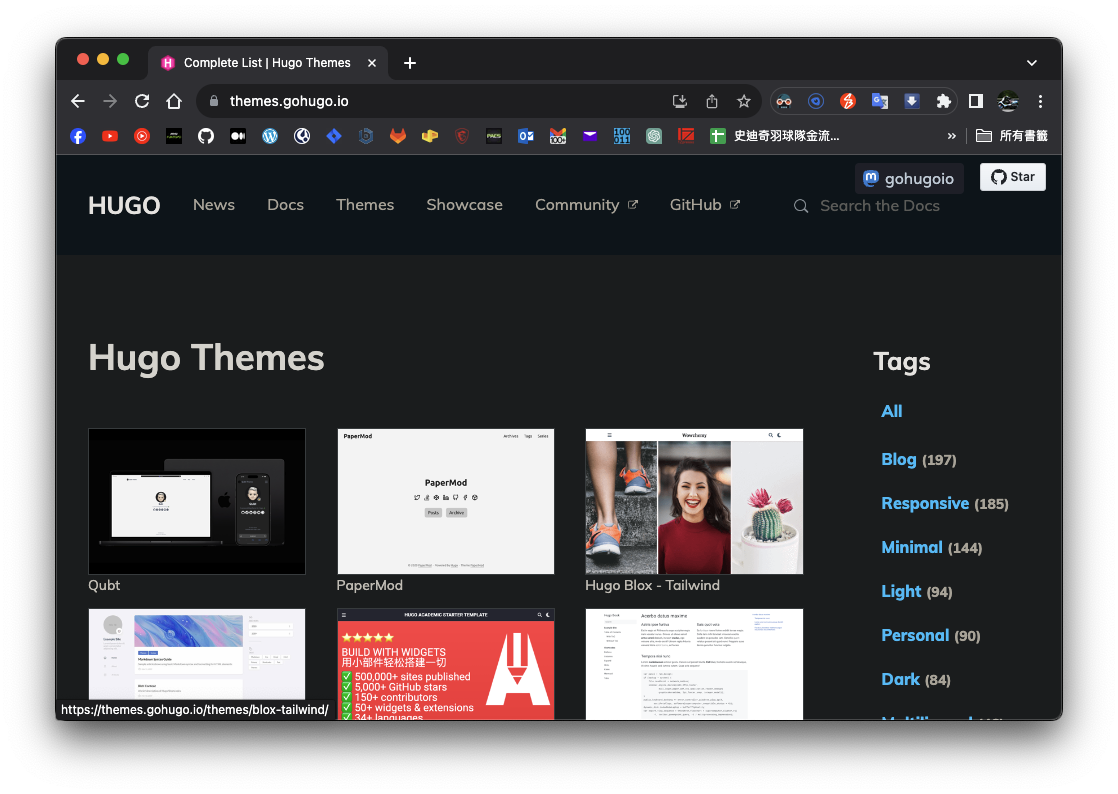Screen dimensions: 1118x794
Task: Open the PaperMod theme thumbnail
Action: (x=446, y=501)
